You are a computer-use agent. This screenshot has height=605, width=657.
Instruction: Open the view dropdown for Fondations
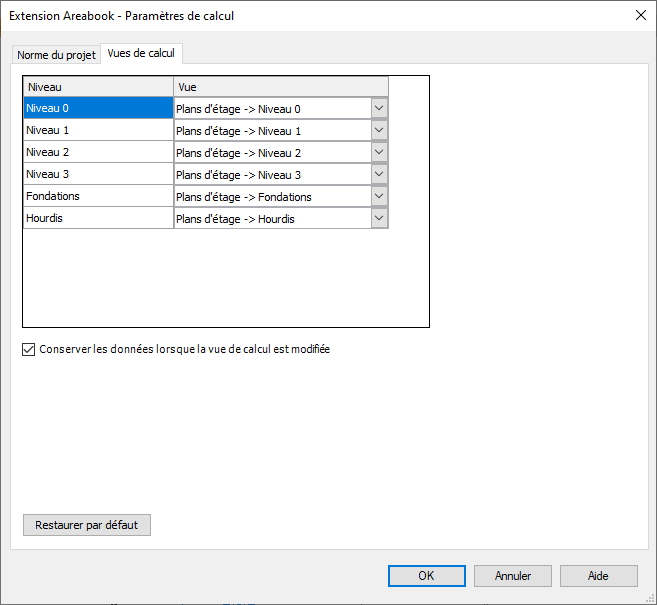click(379, 197)
